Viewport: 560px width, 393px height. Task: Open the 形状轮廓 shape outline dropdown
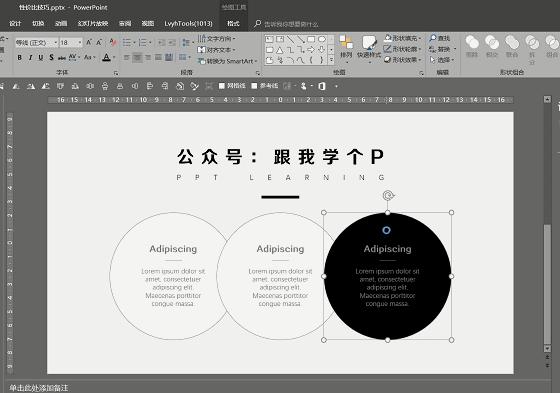click(402, 49)
